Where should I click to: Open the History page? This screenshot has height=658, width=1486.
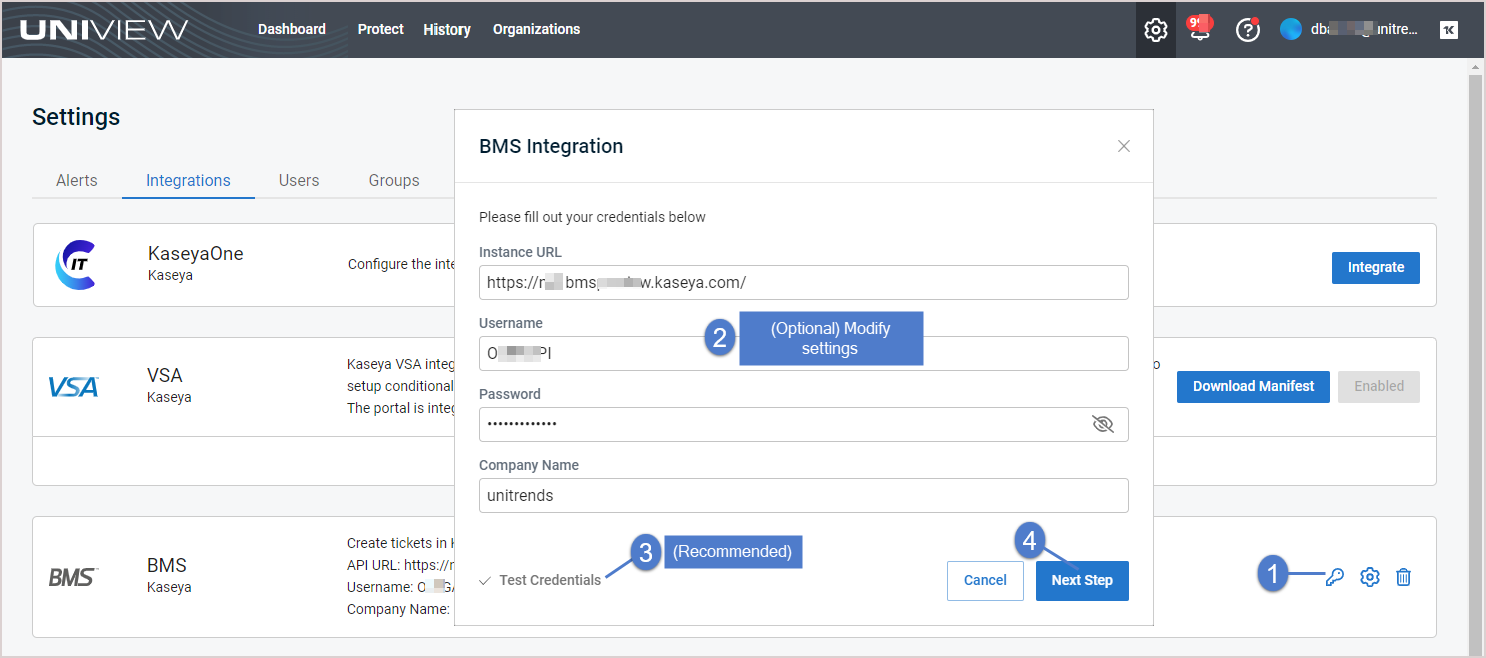click(x=447, y=29)
